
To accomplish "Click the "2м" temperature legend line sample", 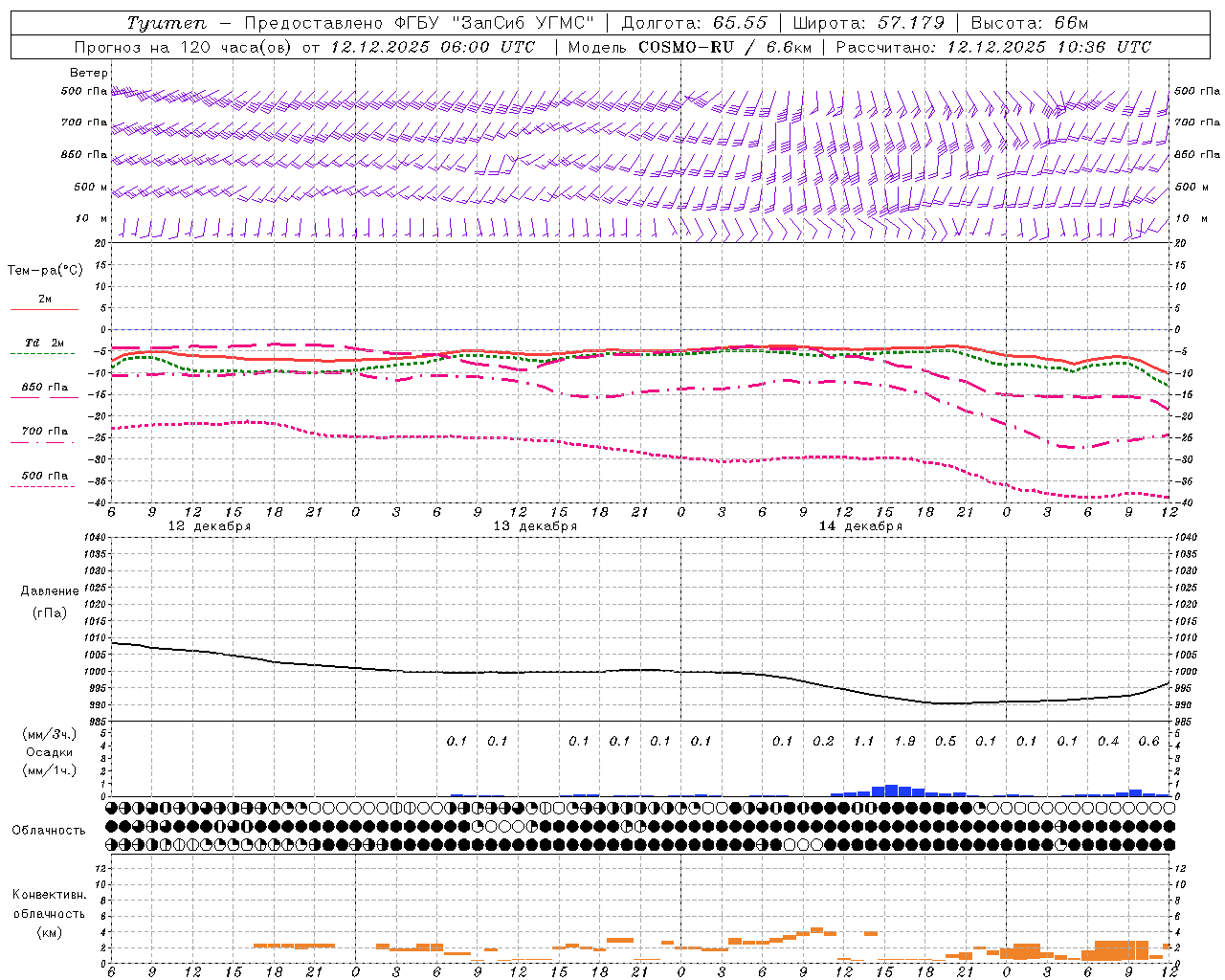I will [x=44, y=309].
